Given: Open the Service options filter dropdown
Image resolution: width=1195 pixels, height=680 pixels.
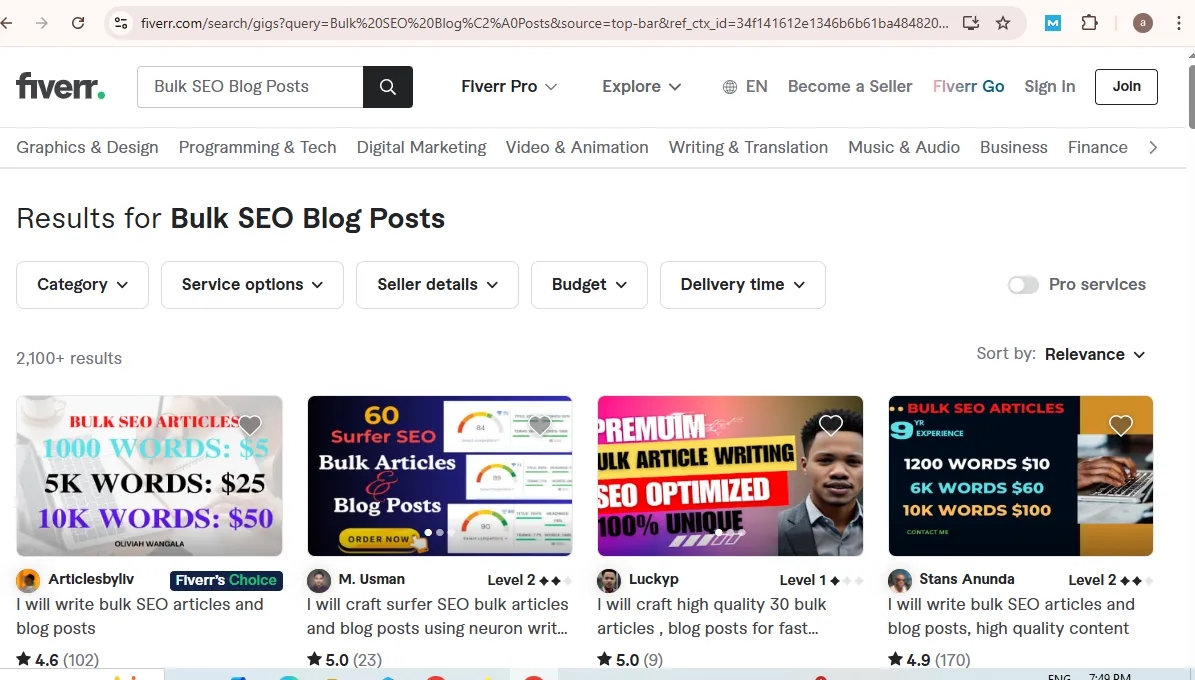Looking at the screenshot, I should click(x=252, y=284).
